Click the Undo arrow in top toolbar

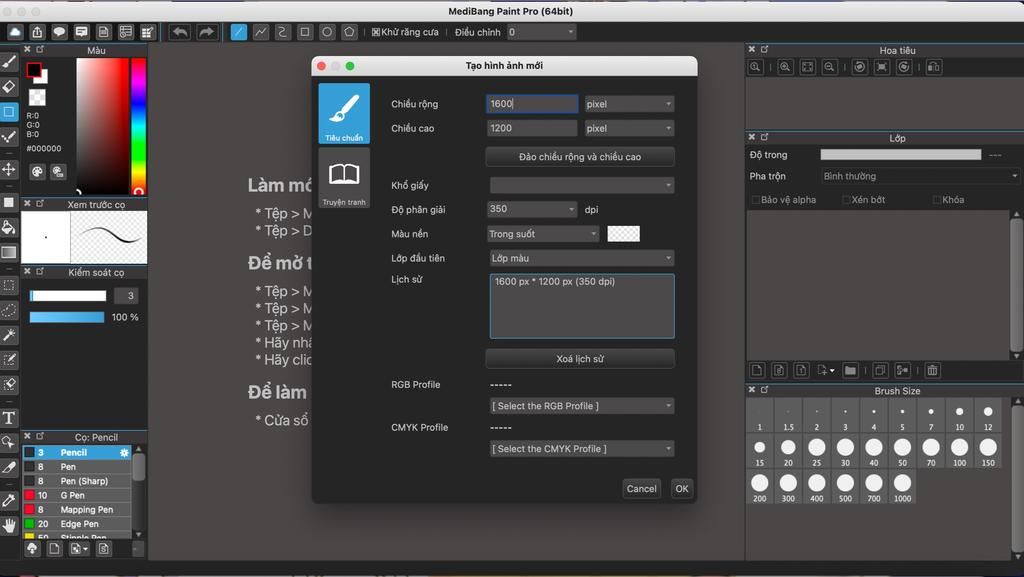(x=180, y=32)
